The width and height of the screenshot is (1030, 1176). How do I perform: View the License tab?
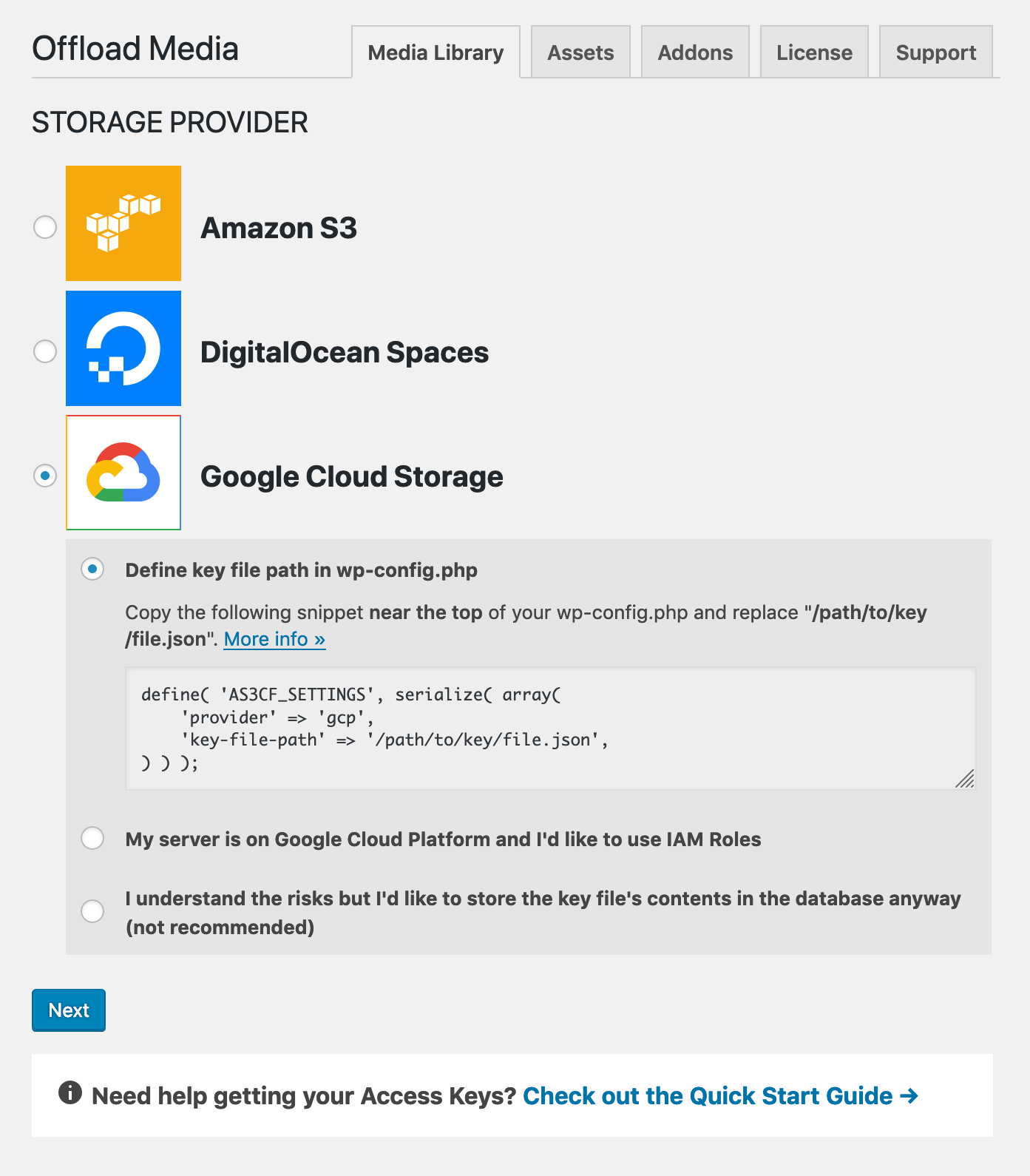point(813,52)
